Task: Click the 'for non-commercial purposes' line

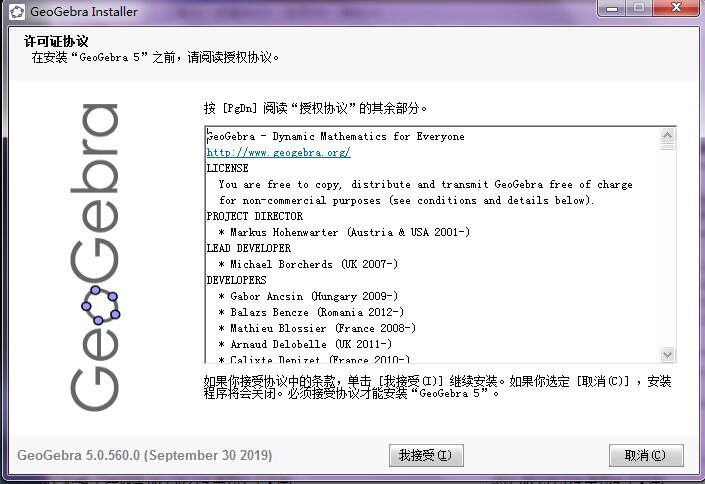Action: (406, 200)
